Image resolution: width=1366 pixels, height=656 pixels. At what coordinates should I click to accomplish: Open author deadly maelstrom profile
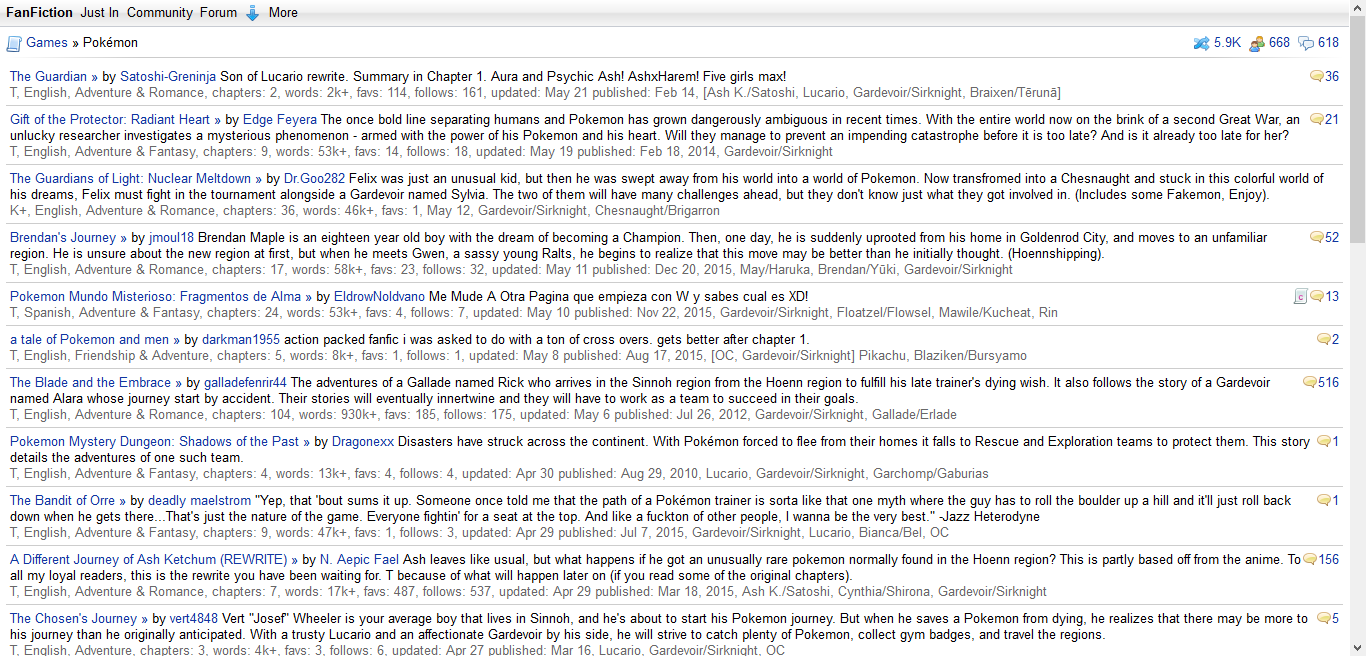[200, 500]
